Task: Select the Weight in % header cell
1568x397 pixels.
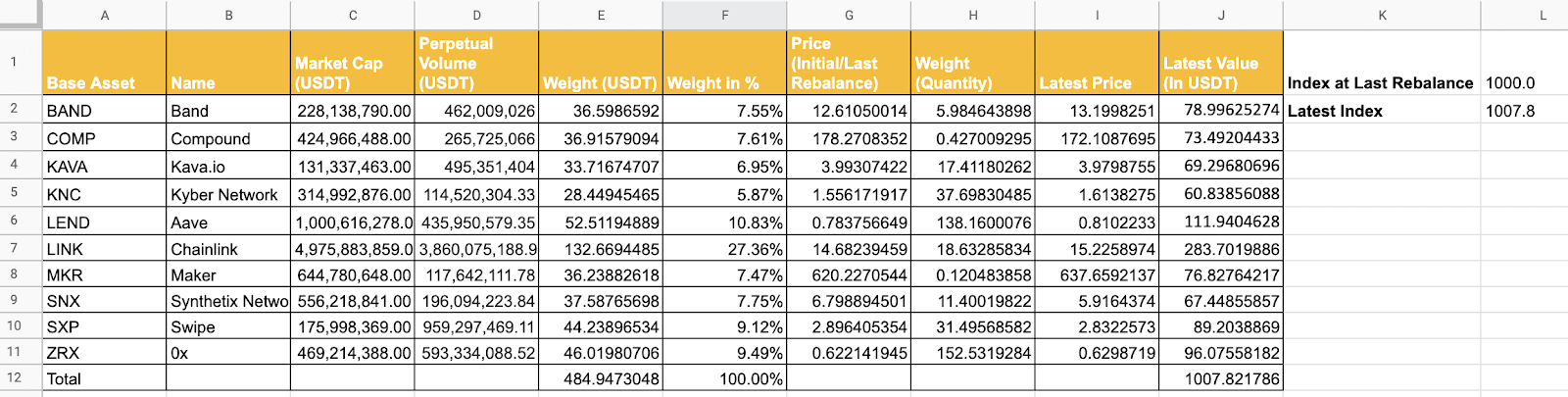Action: click(724, 63)
